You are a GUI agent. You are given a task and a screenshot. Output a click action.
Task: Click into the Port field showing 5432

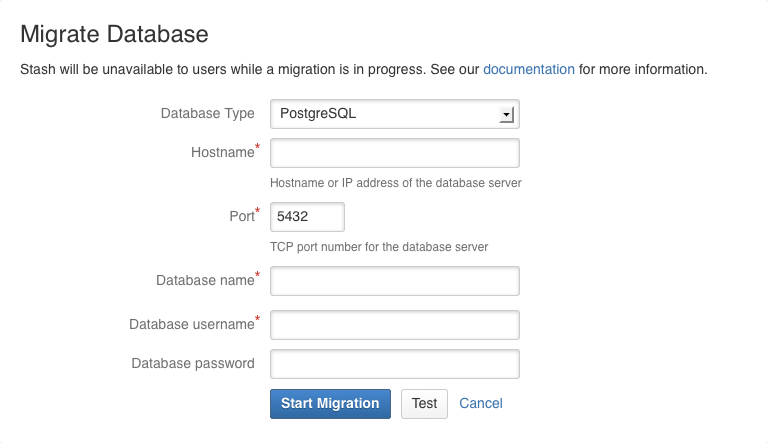pos(307,217)
